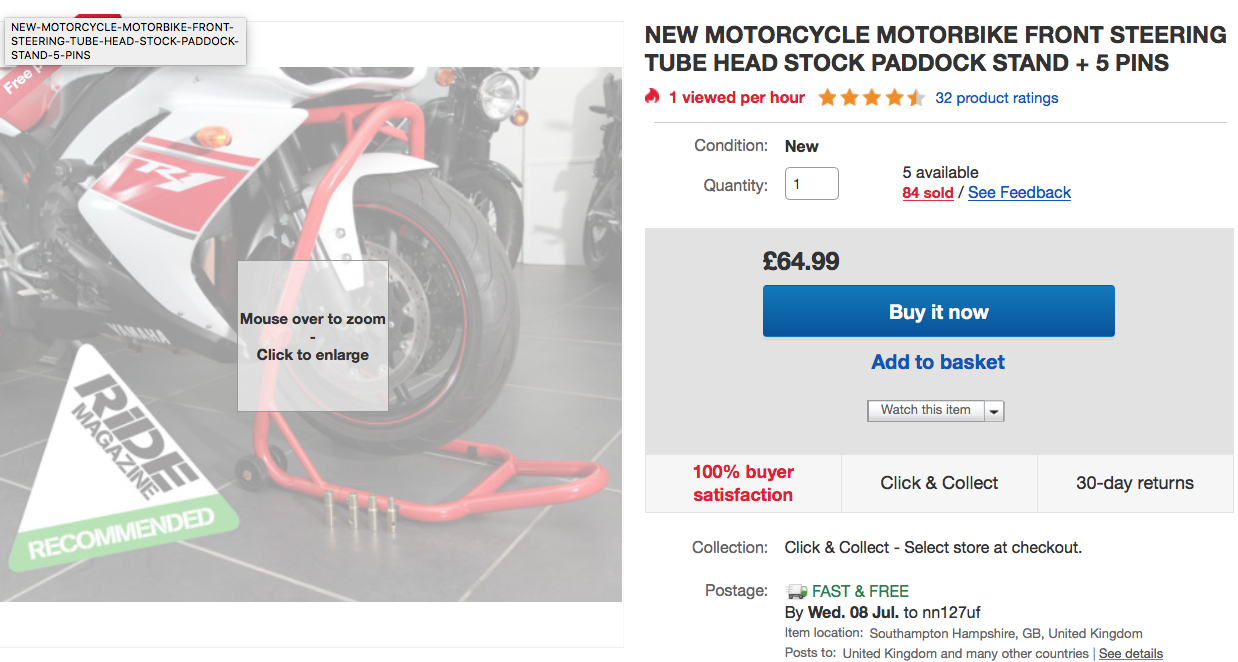Add the paddock stand to basket
The width and height of the screenshot is (1238, 662).
point(937,362)
